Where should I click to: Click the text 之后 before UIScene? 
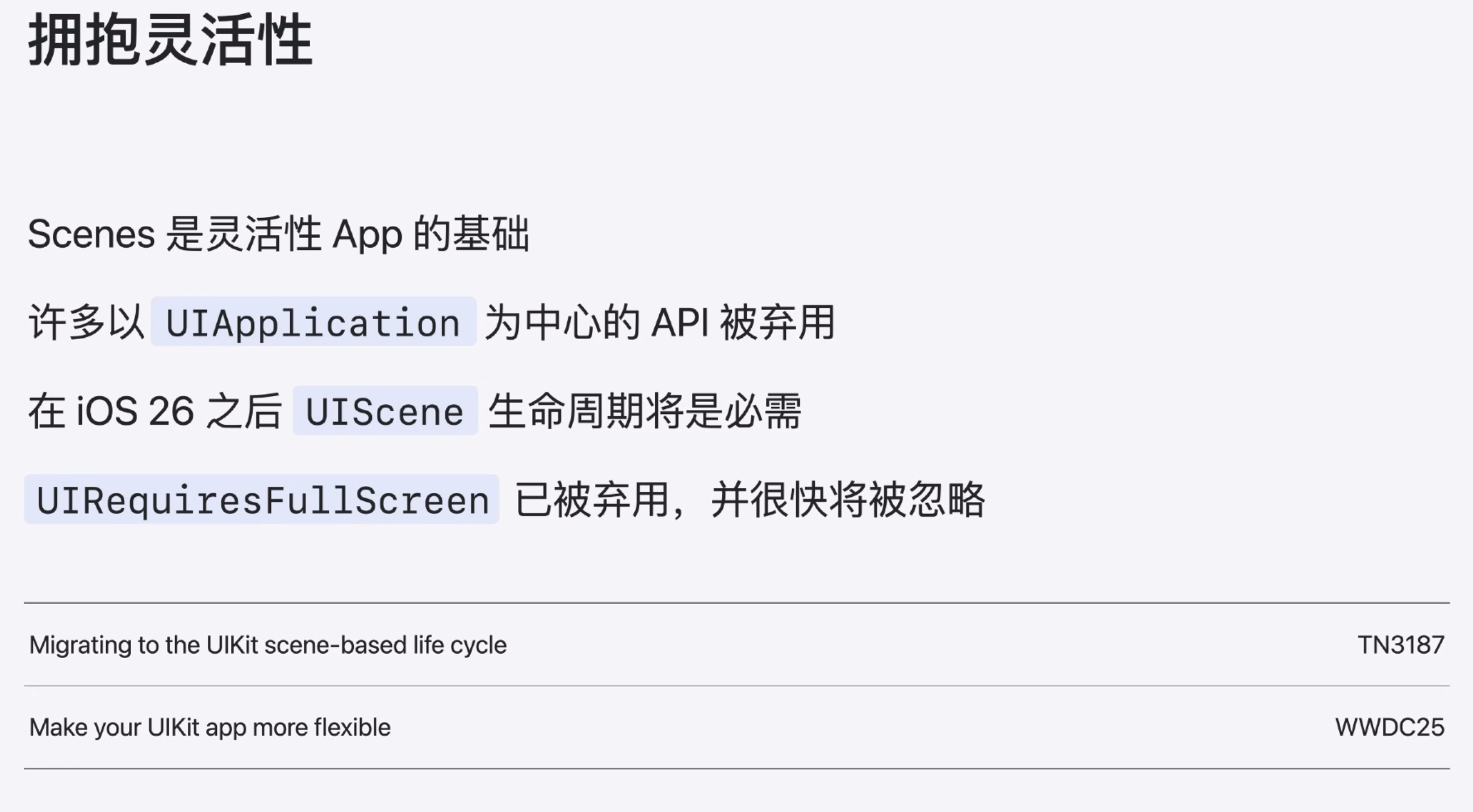pos(244,411)
